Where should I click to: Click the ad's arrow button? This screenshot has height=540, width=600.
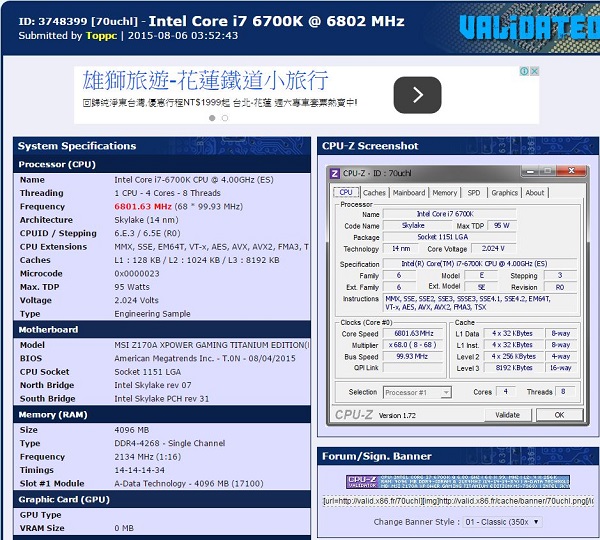[x=417, y=95]
